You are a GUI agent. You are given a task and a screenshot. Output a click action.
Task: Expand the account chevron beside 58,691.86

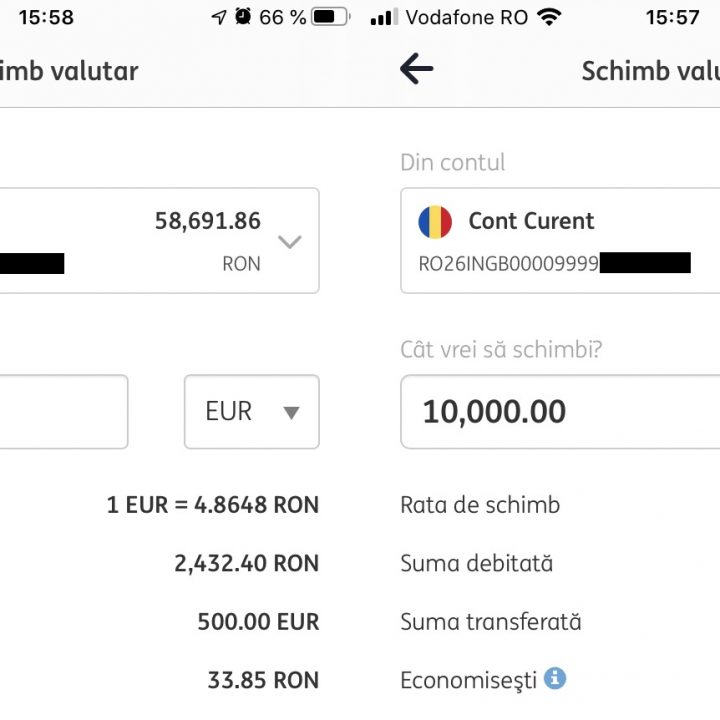coord(289,241)
